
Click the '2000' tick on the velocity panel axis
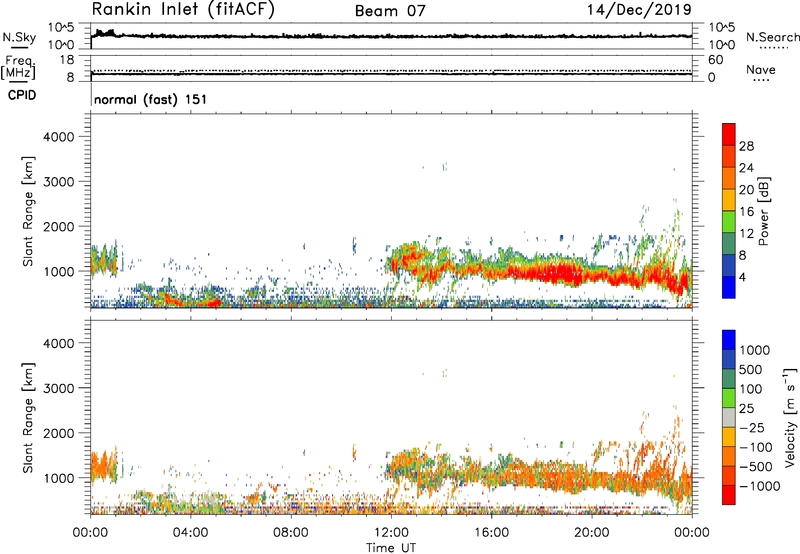[x=58, y=433]
